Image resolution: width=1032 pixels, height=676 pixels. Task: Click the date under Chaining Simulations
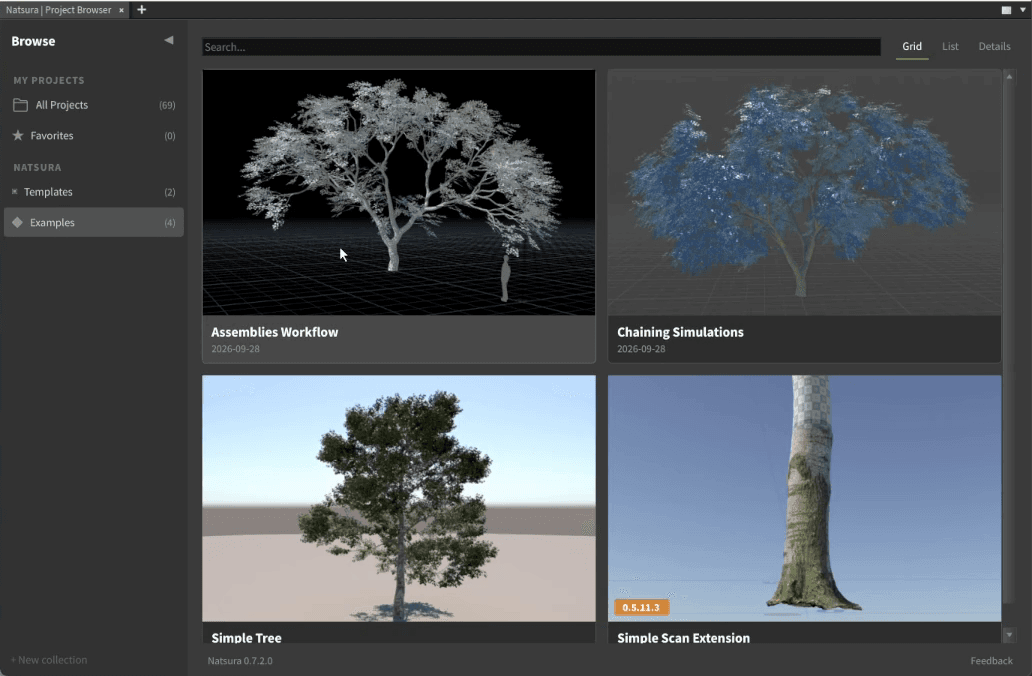(x=641, y=349)
